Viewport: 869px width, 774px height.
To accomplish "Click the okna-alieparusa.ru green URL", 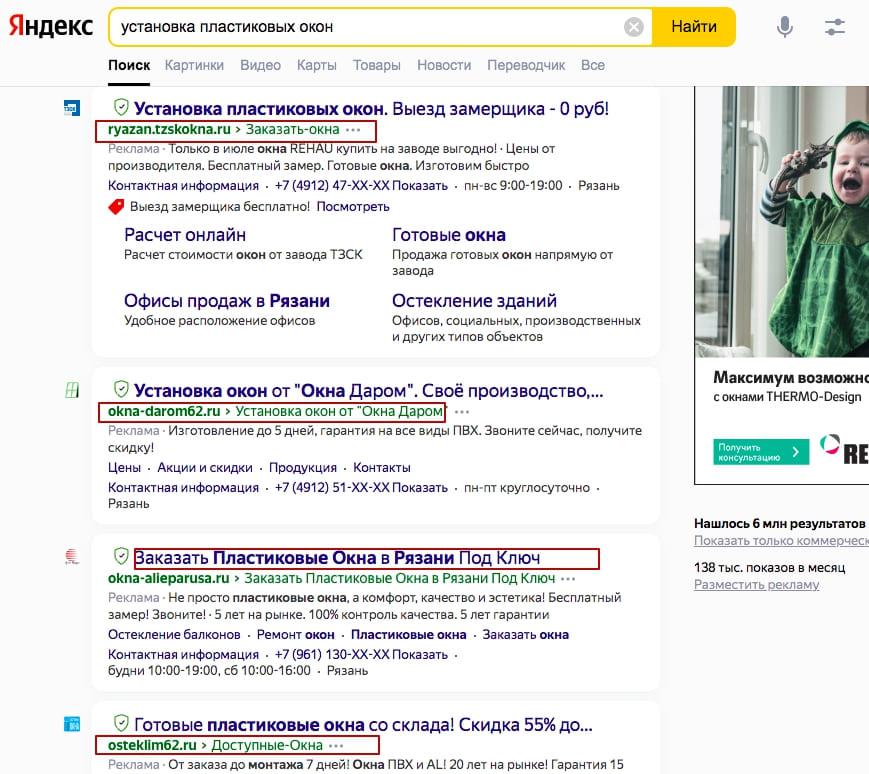I will 168,578.
